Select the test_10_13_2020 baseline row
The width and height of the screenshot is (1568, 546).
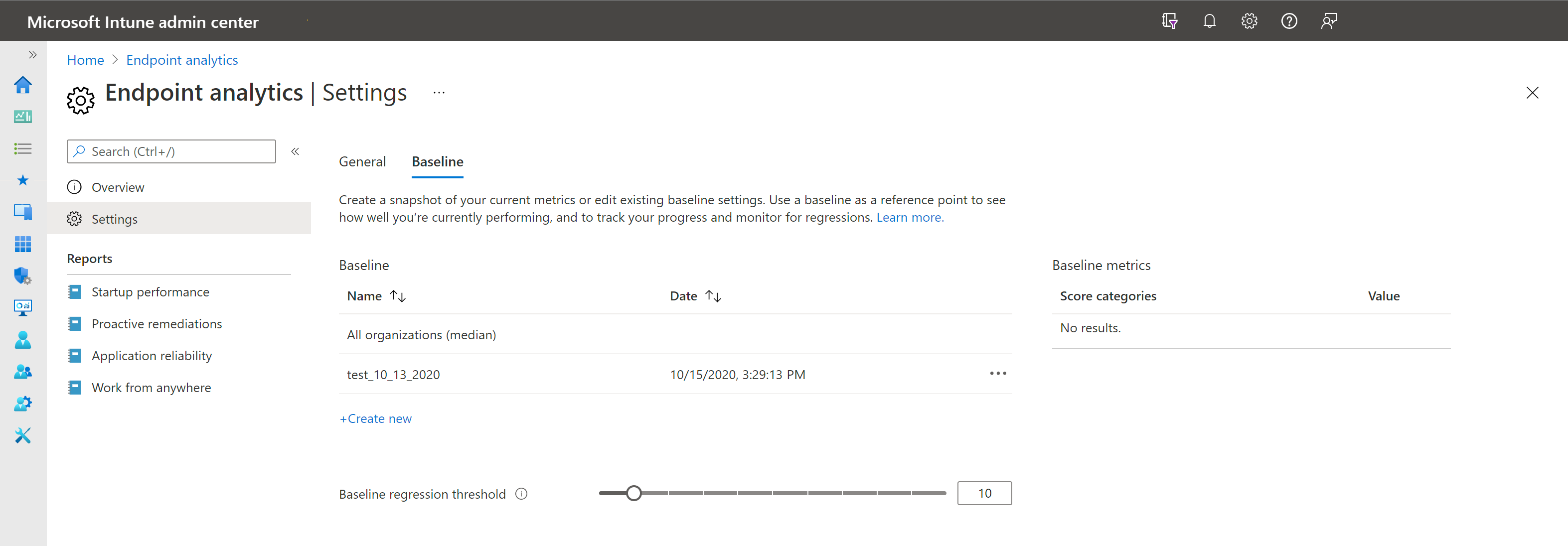(x=675, y=375)
